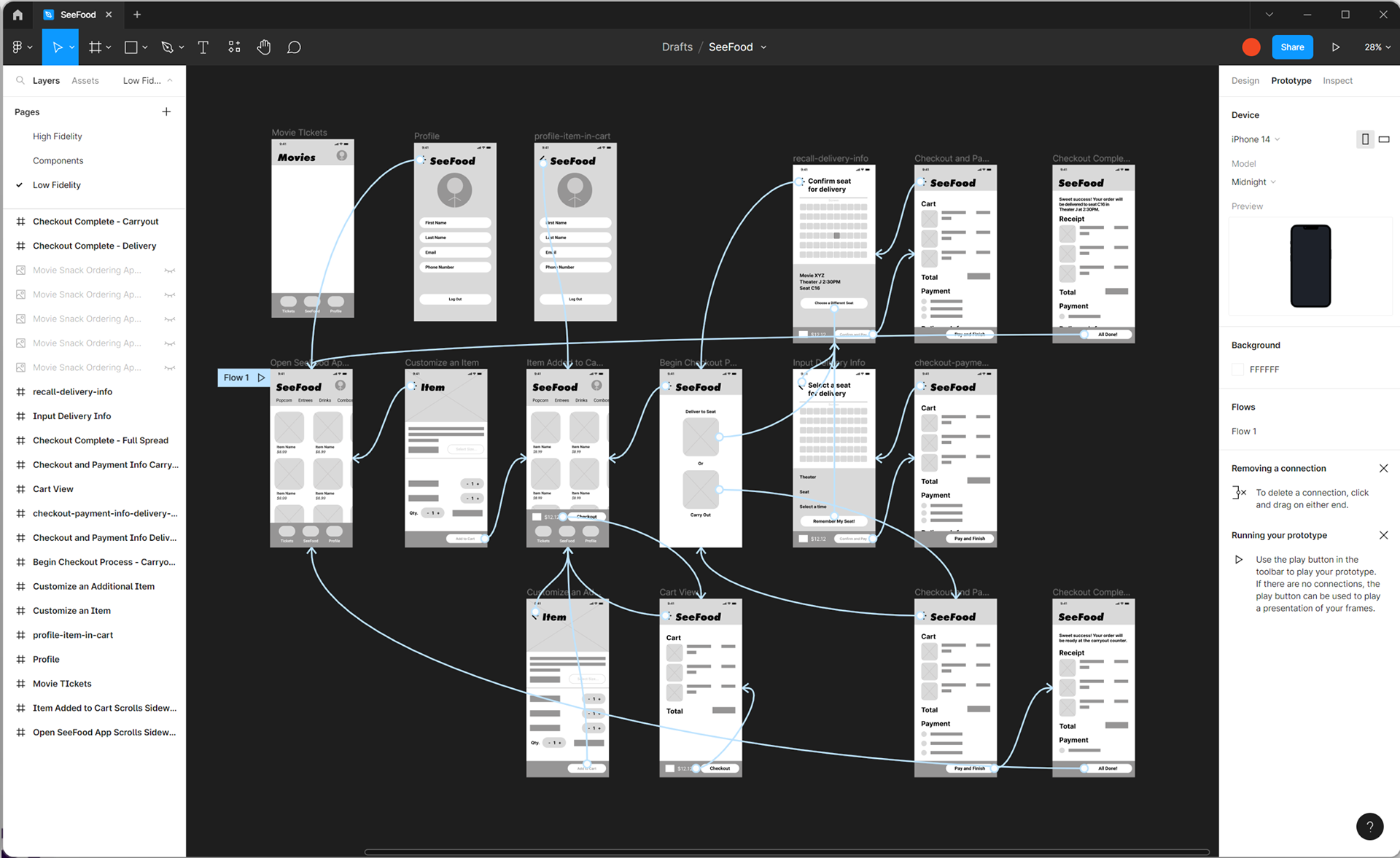Click the iPhone device preview image

coord(1310,266)
